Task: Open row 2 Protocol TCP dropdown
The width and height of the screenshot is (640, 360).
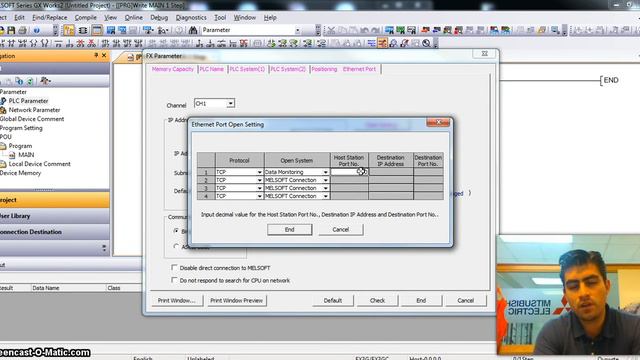Action: pyautogui.click(x=259, y=180)
